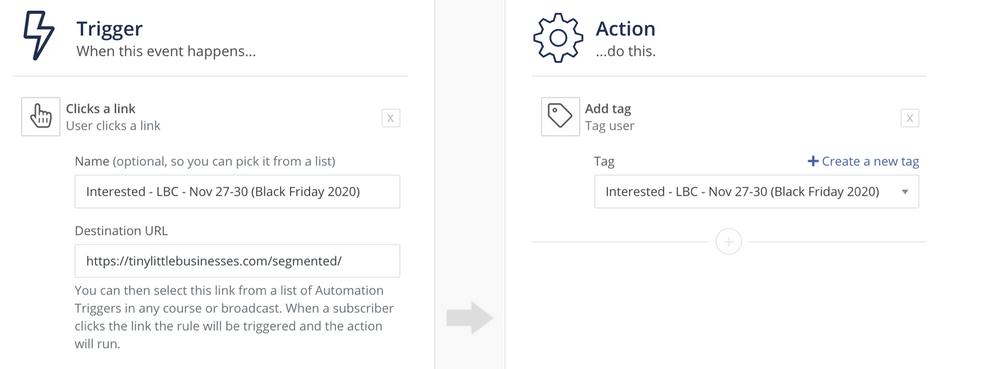Click the Trigger heading

110,29
